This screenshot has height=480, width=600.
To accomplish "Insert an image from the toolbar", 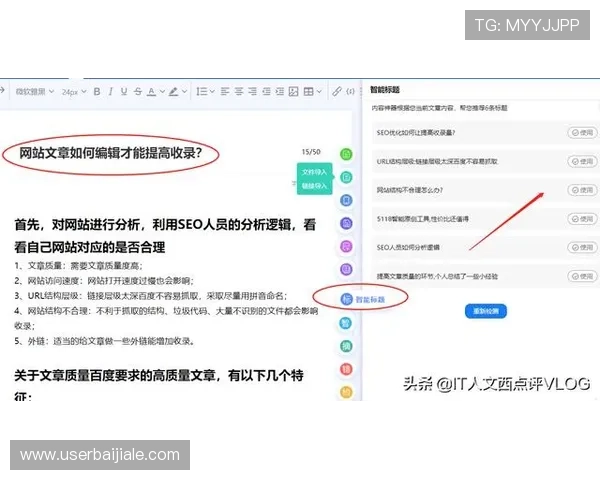I will point(293,91).
